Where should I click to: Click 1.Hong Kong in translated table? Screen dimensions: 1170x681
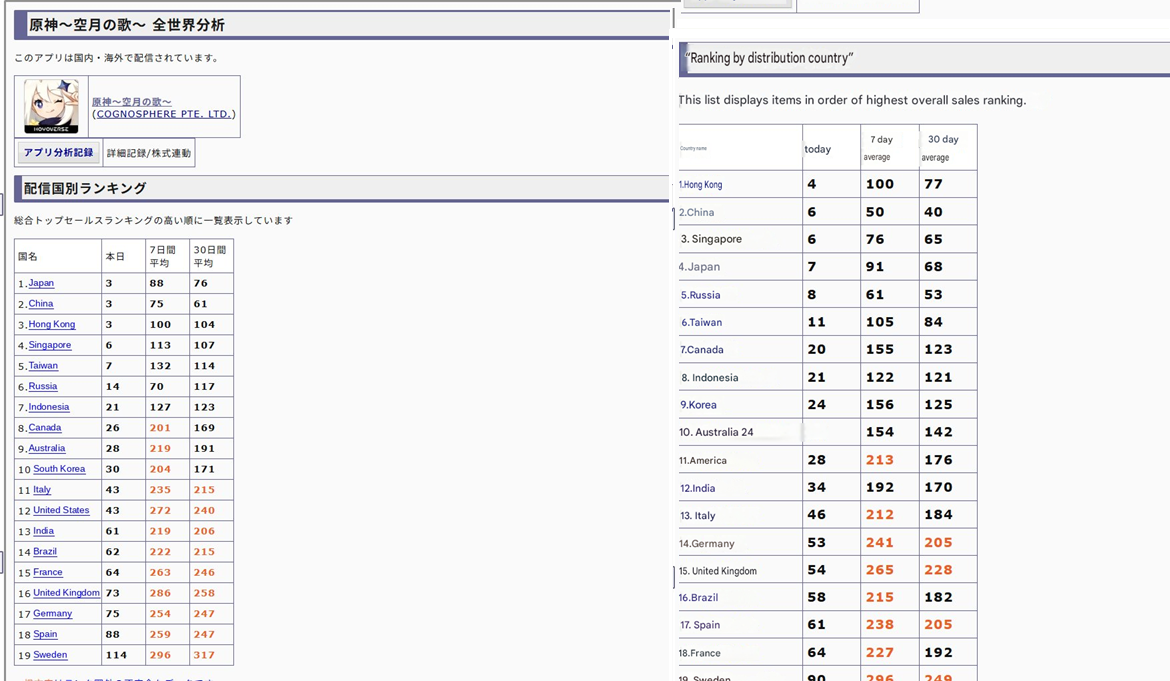point(701,184)
